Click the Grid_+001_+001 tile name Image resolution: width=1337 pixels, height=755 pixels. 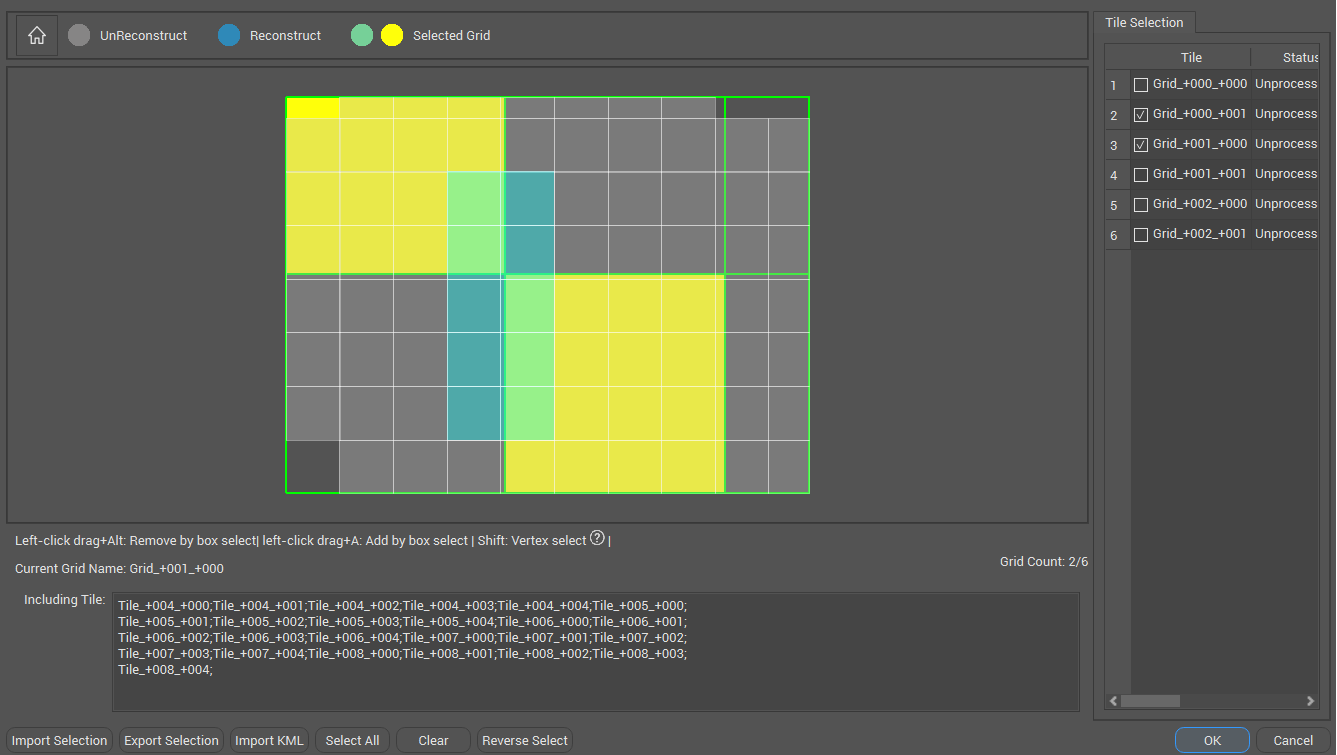(x=1200, y=175)
